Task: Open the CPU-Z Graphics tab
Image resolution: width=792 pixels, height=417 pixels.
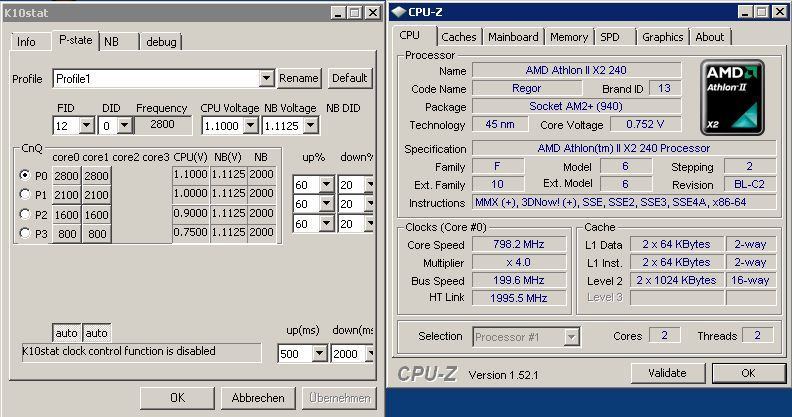Action: pos(663,37)
